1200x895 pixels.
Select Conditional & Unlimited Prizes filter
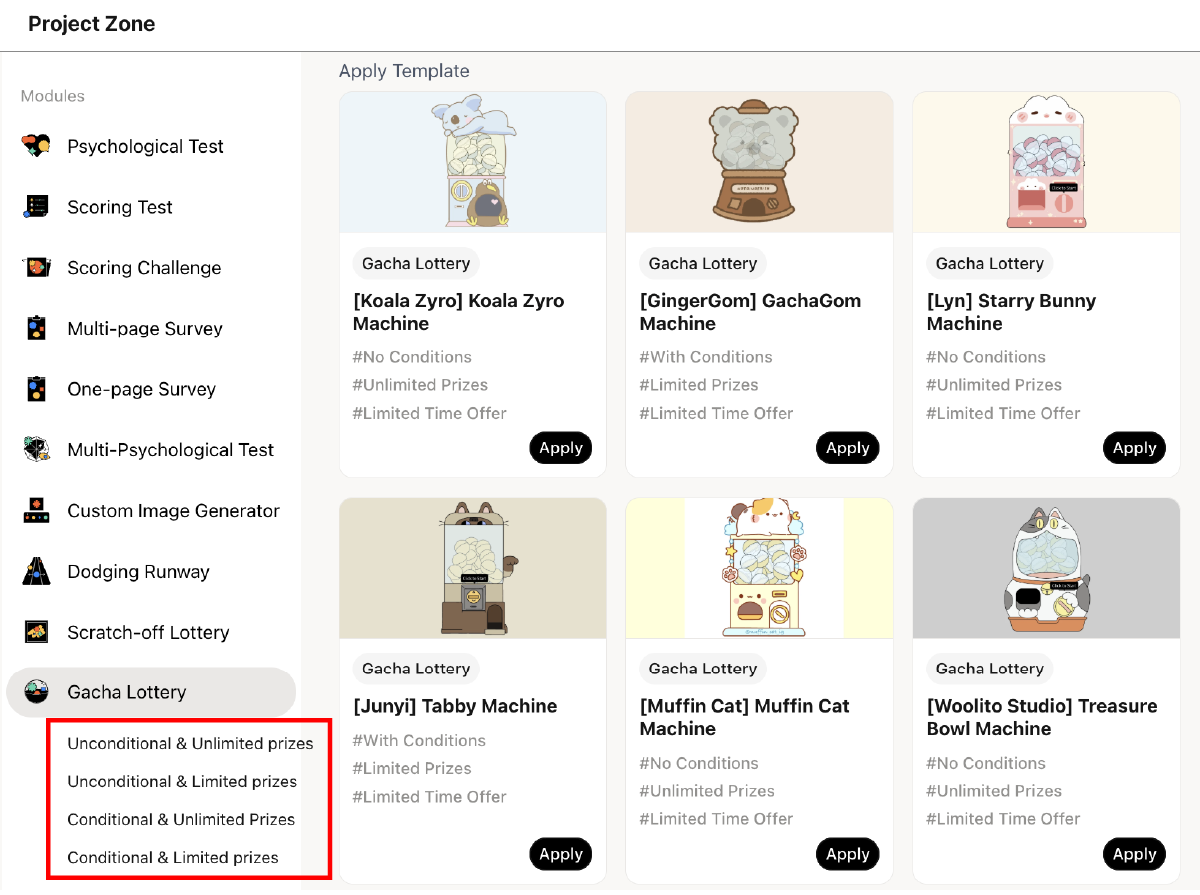(x=181, y=820)
